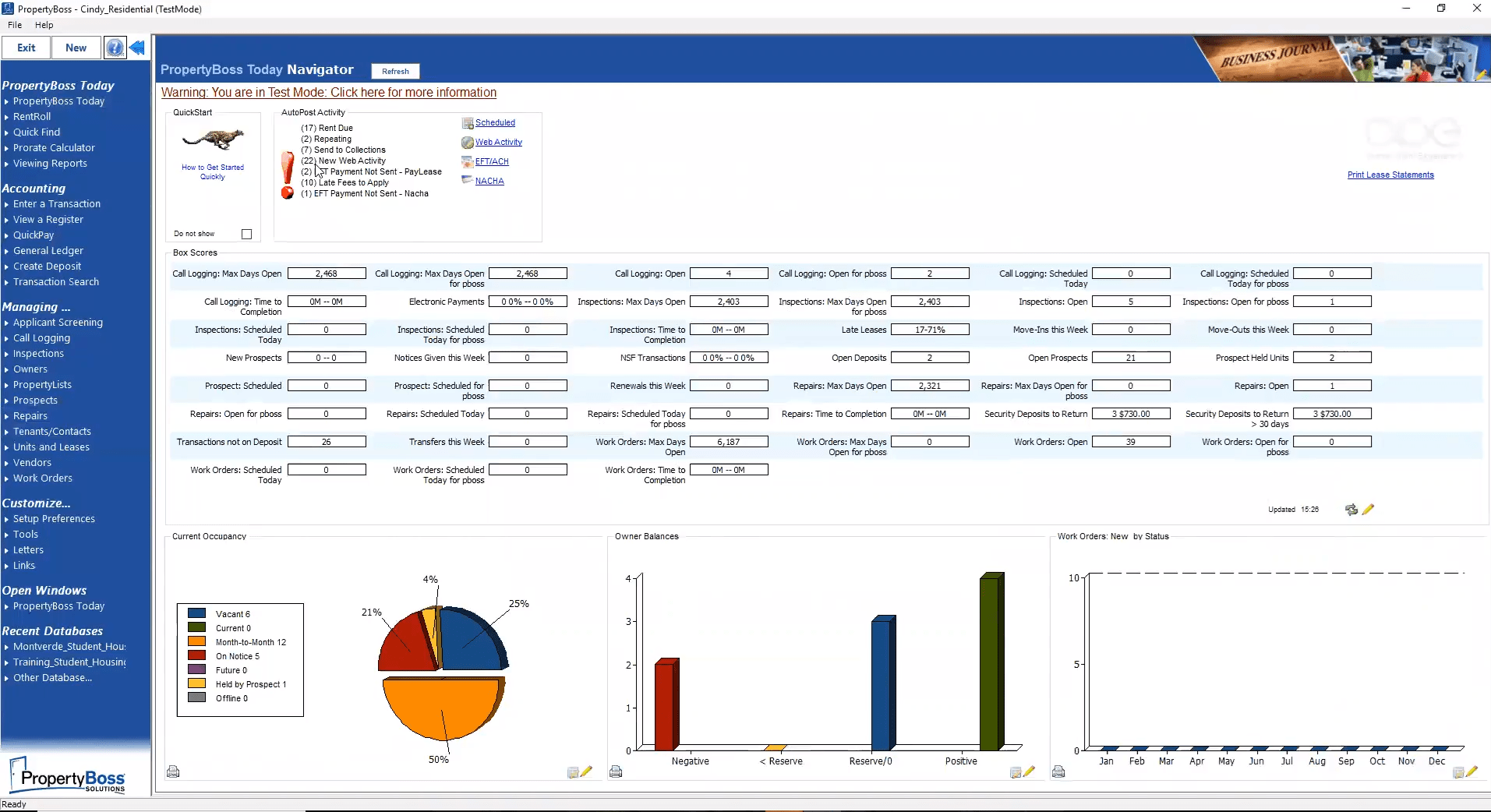Open Call Logging in the sidebar
Screen dimensions: 1491x812
41,338
